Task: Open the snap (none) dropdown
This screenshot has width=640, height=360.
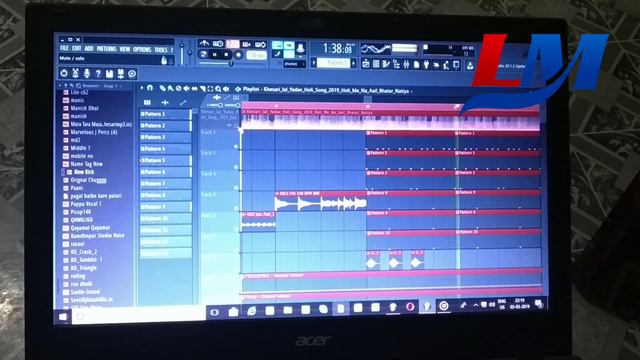Action: tap(294, 64)
